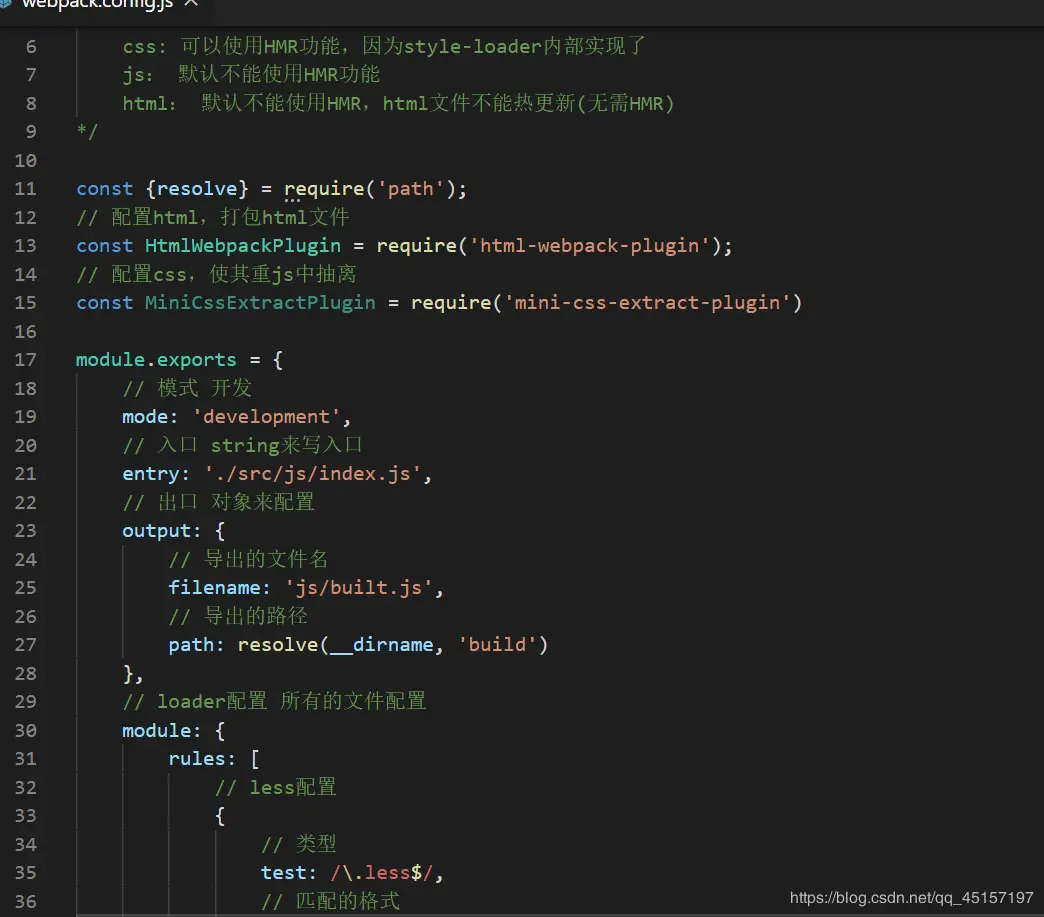Click line number 30 in gutter
Image resolution: width=1044 pixels, height=917 pixels.
coord(25,731)
